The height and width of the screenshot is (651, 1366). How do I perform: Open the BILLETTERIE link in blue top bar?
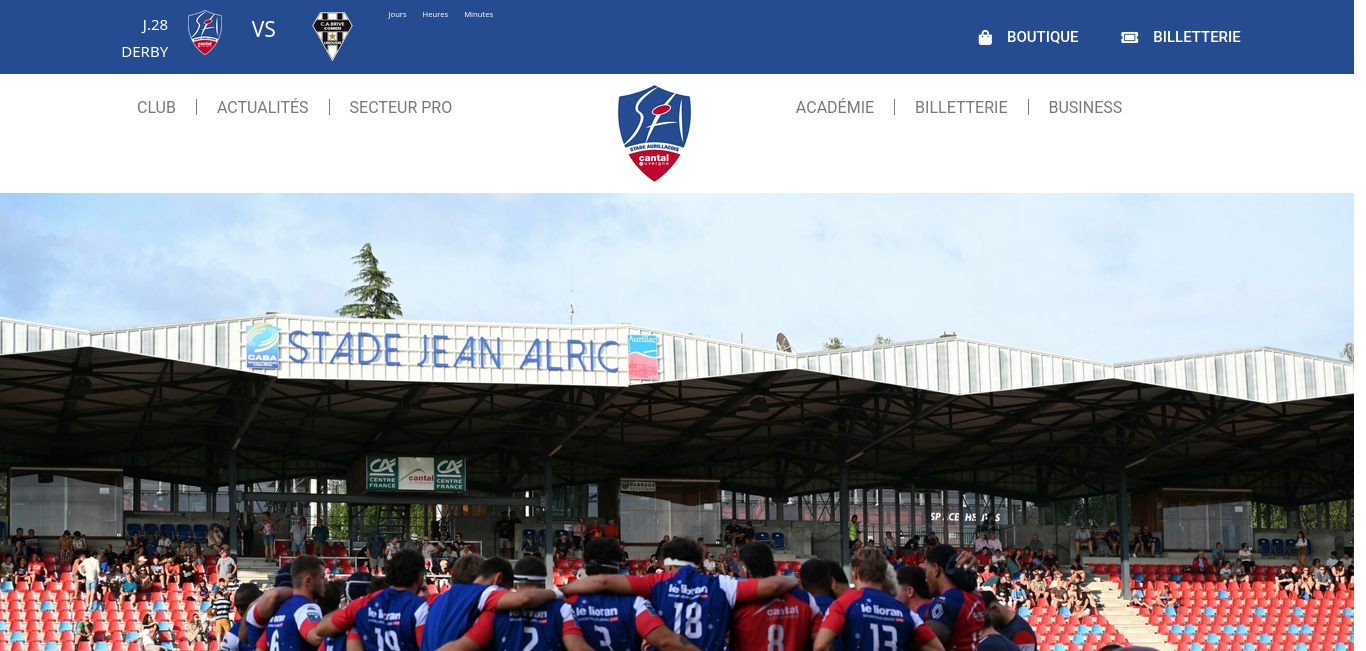1197,37
